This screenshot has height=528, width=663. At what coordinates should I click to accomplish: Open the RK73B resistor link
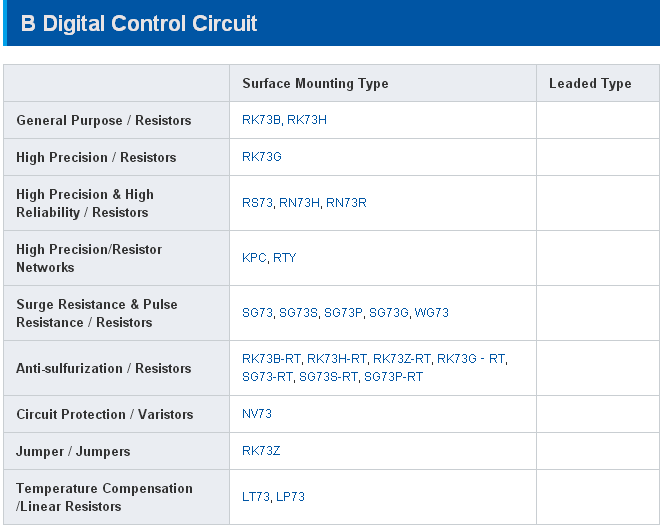click(x=262, y=120)
